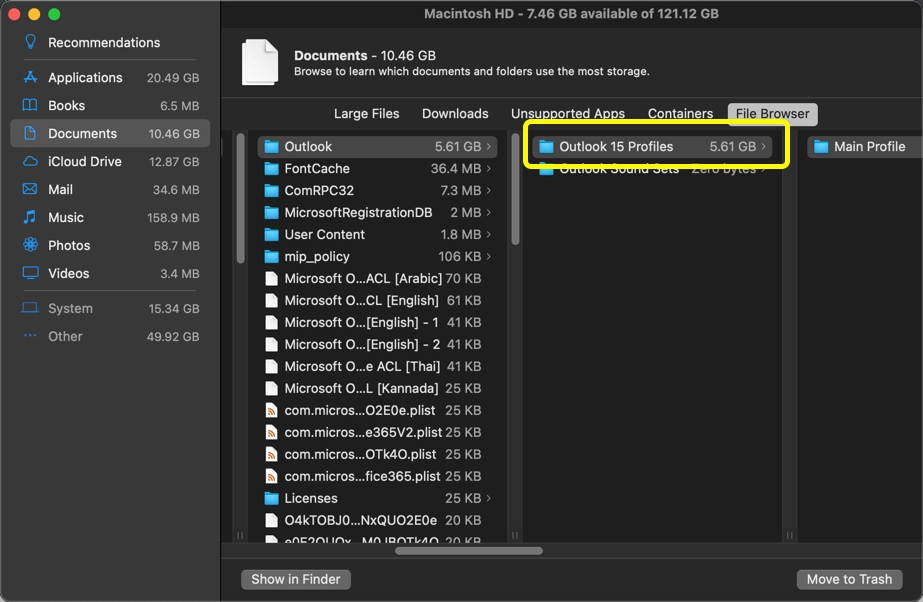Image resolution: width=923 pixels, height=602 pixels.
Task: Expand the Outlook folder chevron
Action: (x=489, y=147)
